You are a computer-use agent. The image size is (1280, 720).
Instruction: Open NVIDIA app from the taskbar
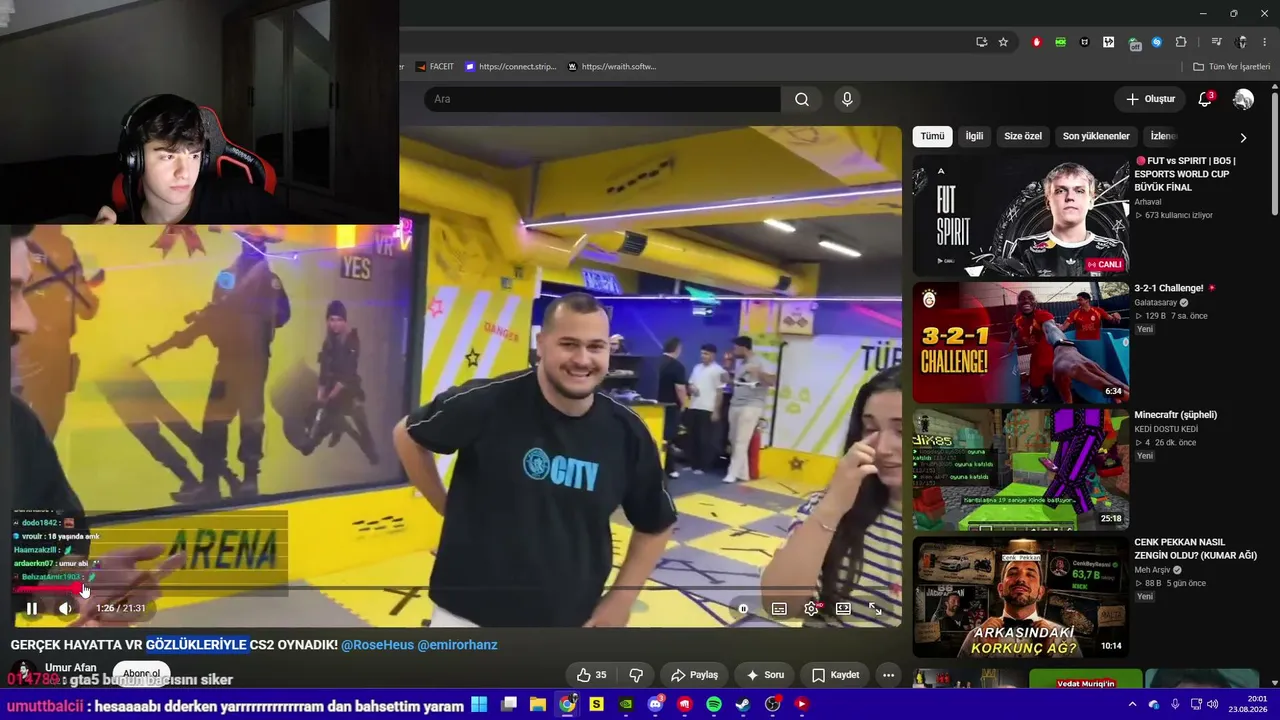(x=626, y=704)
